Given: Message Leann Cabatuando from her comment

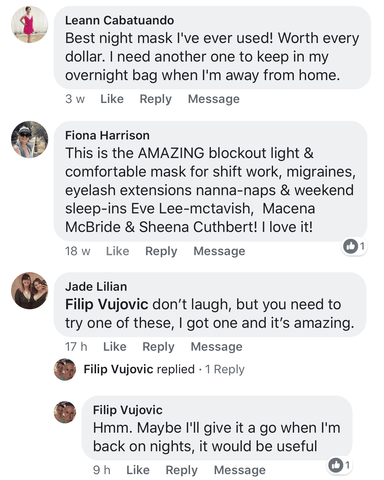Looking at the screenshot, I should 214,99.
